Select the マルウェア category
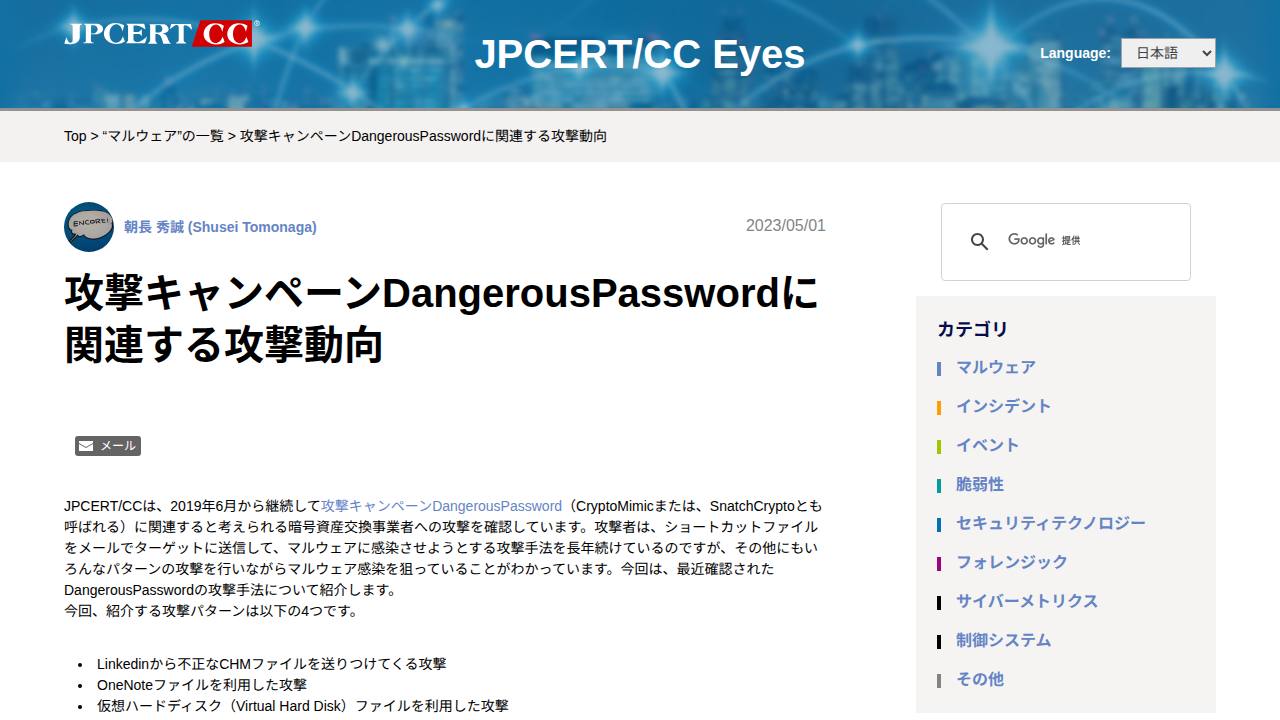Screen dimensions: 1280x720 point(996,367)
